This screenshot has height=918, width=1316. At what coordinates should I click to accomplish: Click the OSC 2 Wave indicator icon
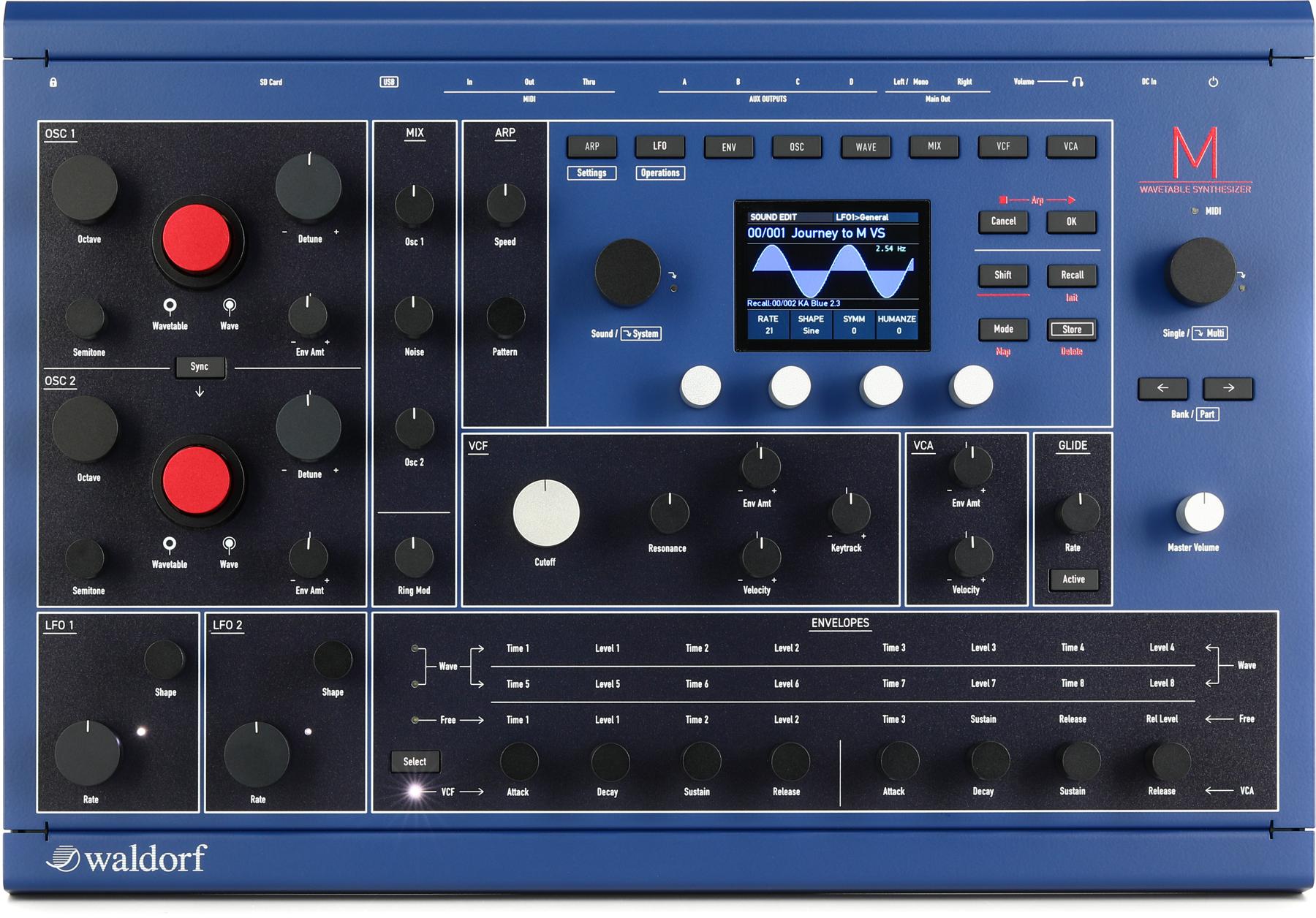coord(229,545)
